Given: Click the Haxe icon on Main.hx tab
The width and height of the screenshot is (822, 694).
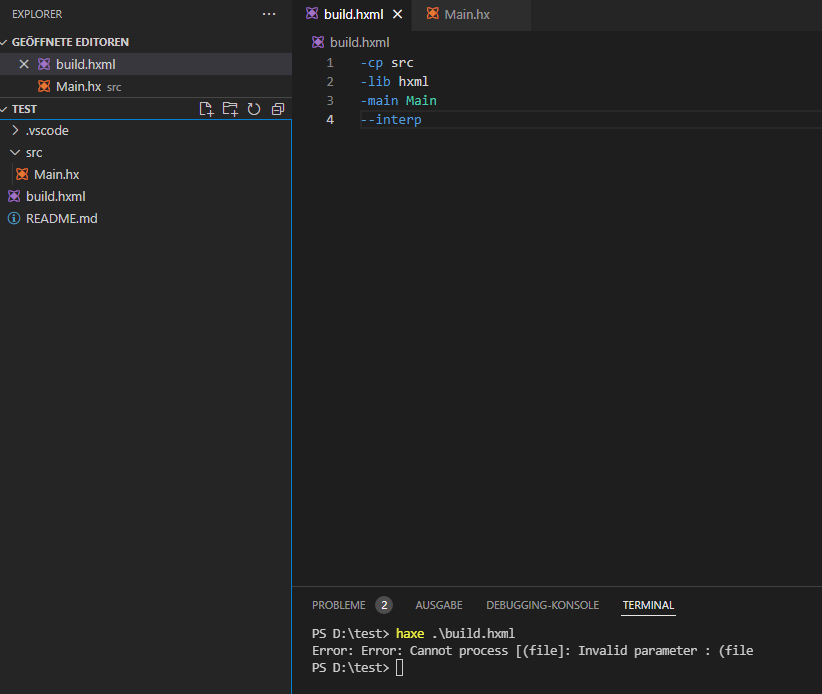Looking at the screenshot, I should pyautogui.click(x=432, y=14).
